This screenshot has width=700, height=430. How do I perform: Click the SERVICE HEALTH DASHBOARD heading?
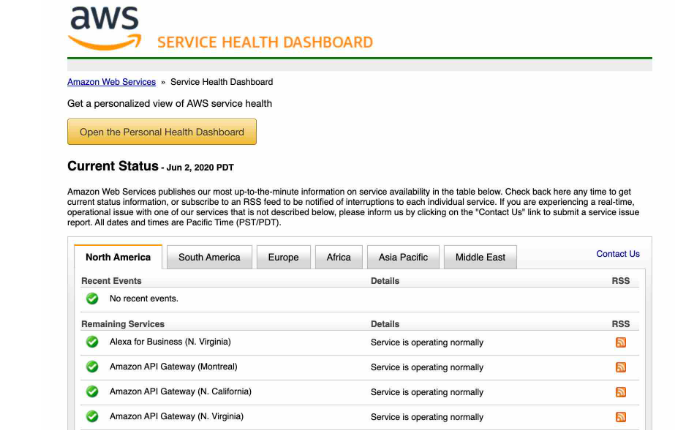click(x=265, y=42)
